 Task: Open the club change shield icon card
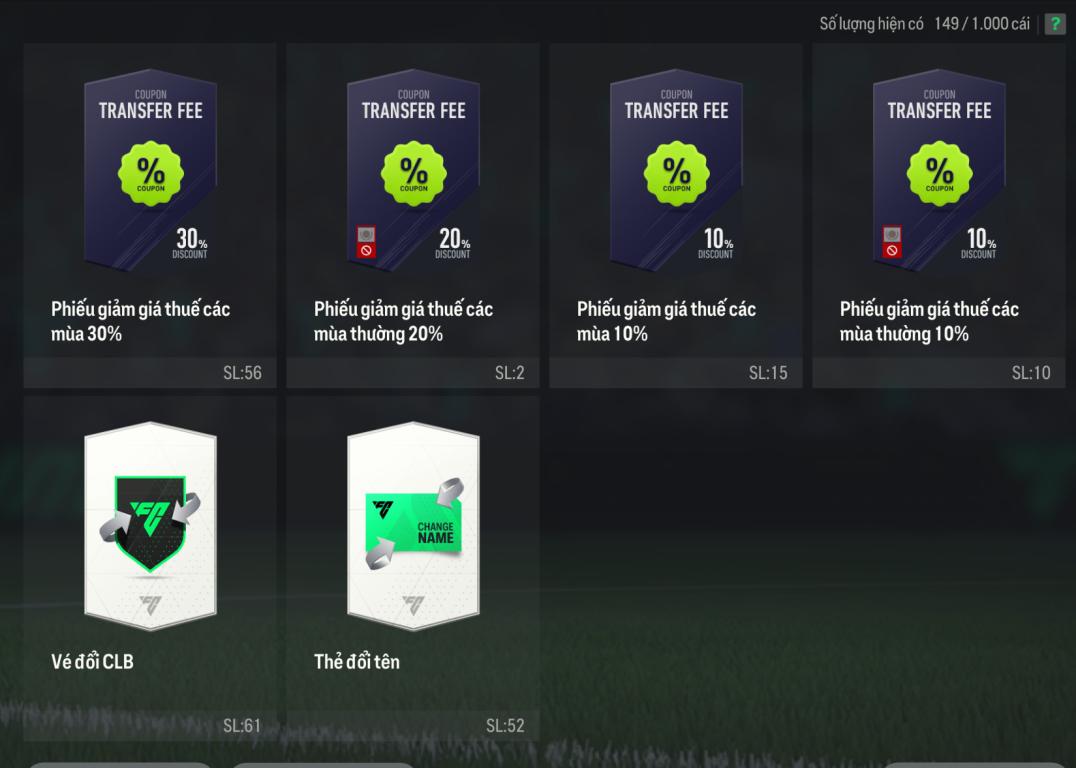tap(150, 526)
